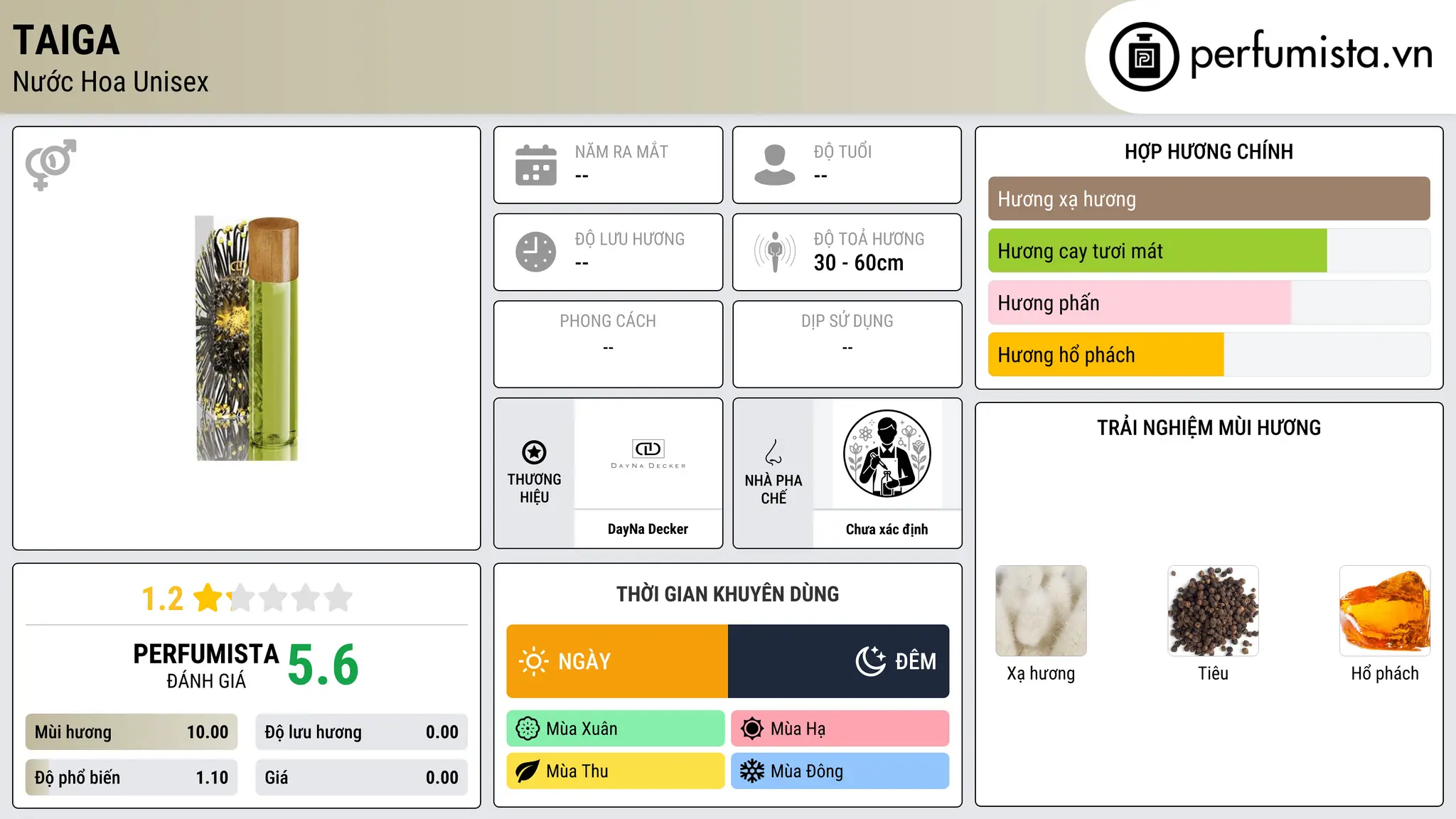This screenshot has width=1456, height=819.
Task: Click the snowflake icon for Mùa Đông
Action: pyautogui.click(x=752, y=771)
